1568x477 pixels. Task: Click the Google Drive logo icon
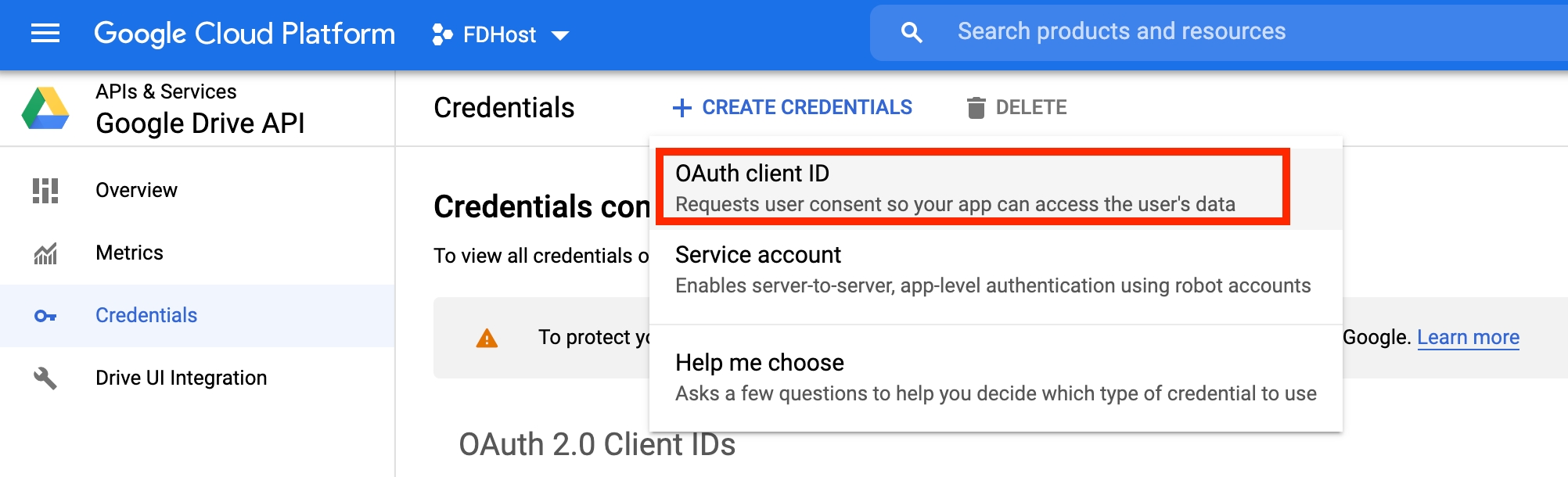pyautogui.click(x=45, y=108)
